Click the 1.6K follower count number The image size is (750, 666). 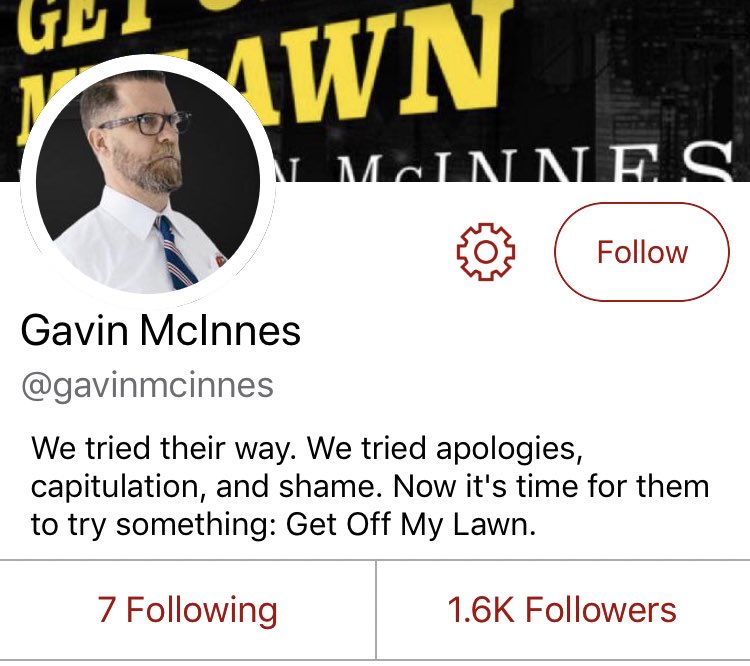pyautogui.click(x=481, y=610)
